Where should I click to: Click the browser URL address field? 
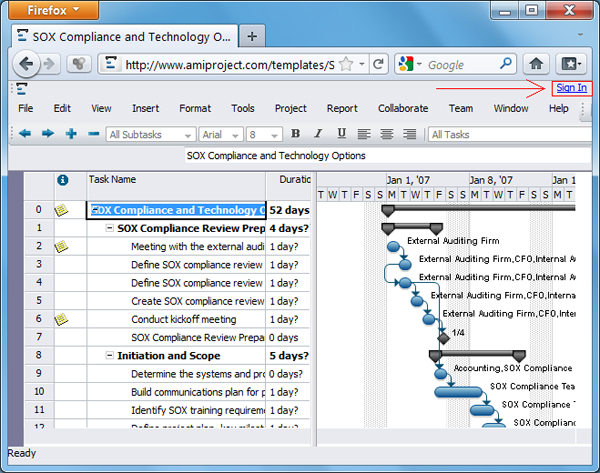pos(230,65)
